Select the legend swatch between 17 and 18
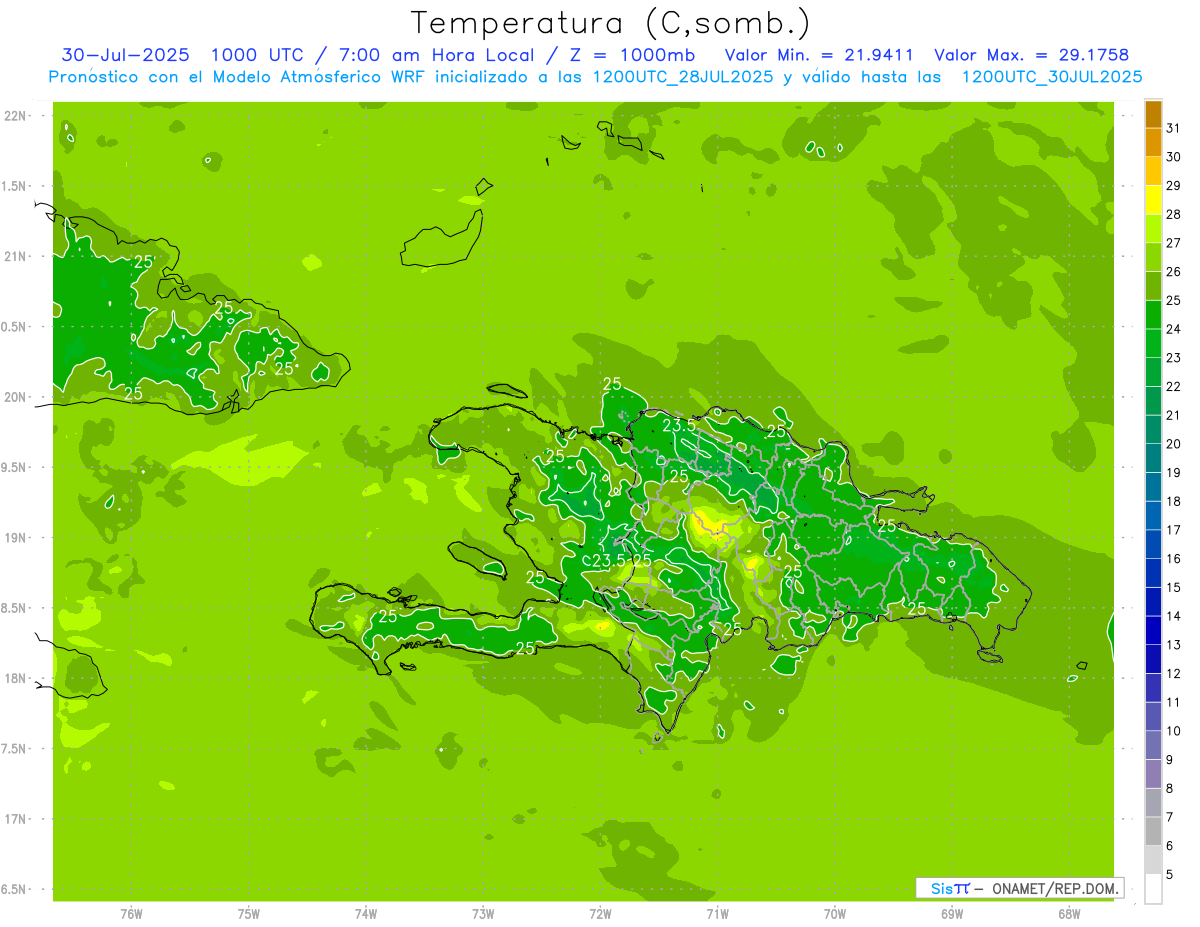The image size is (1200, 927). (1153, 516)
